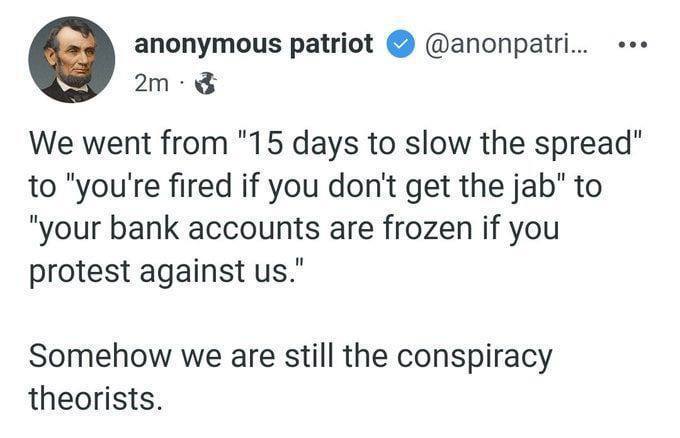This screenshot has height=438, width=680.
Task: Click the line 'protest against us.'
Action: (164, 271)
